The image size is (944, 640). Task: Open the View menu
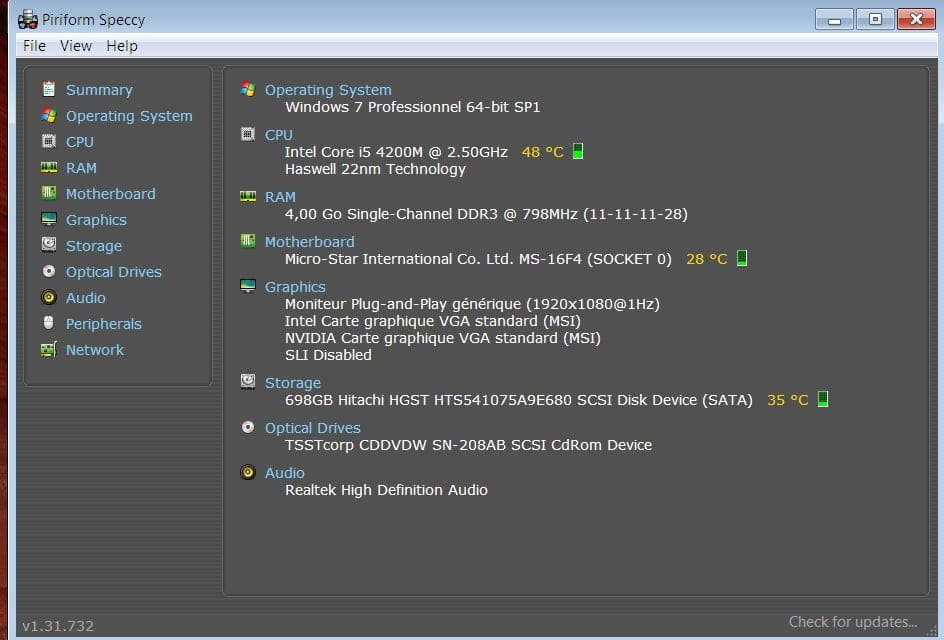(x=75, y=46)
